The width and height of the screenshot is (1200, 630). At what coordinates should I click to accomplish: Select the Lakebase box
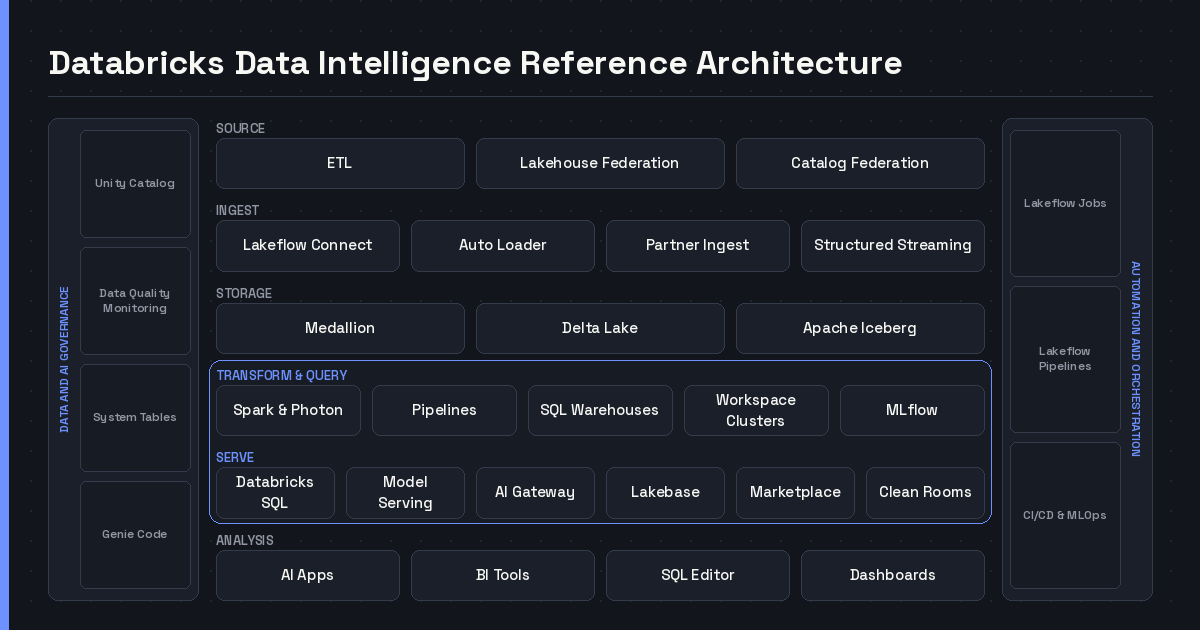[665, 493]
